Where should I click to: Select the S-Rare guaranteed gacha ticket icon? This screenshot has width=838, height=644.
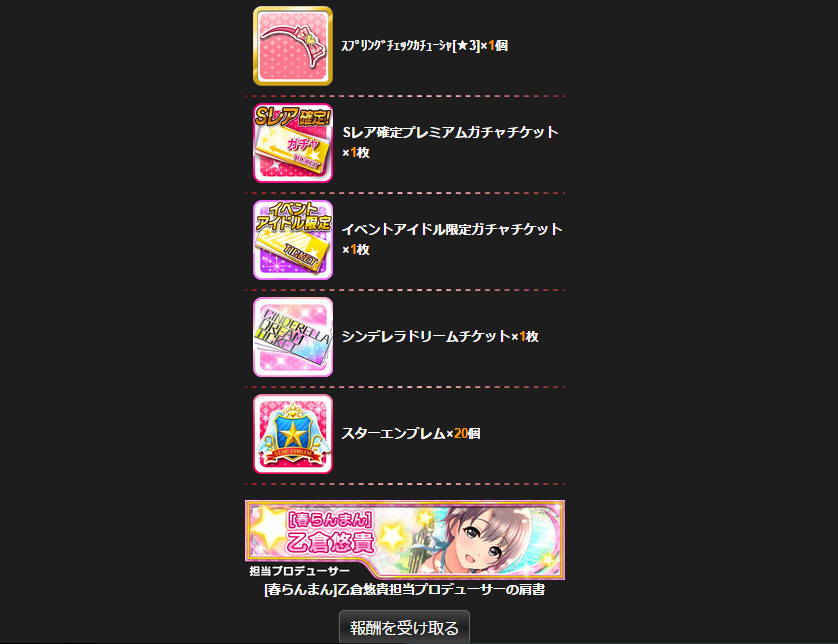point(293,143)
